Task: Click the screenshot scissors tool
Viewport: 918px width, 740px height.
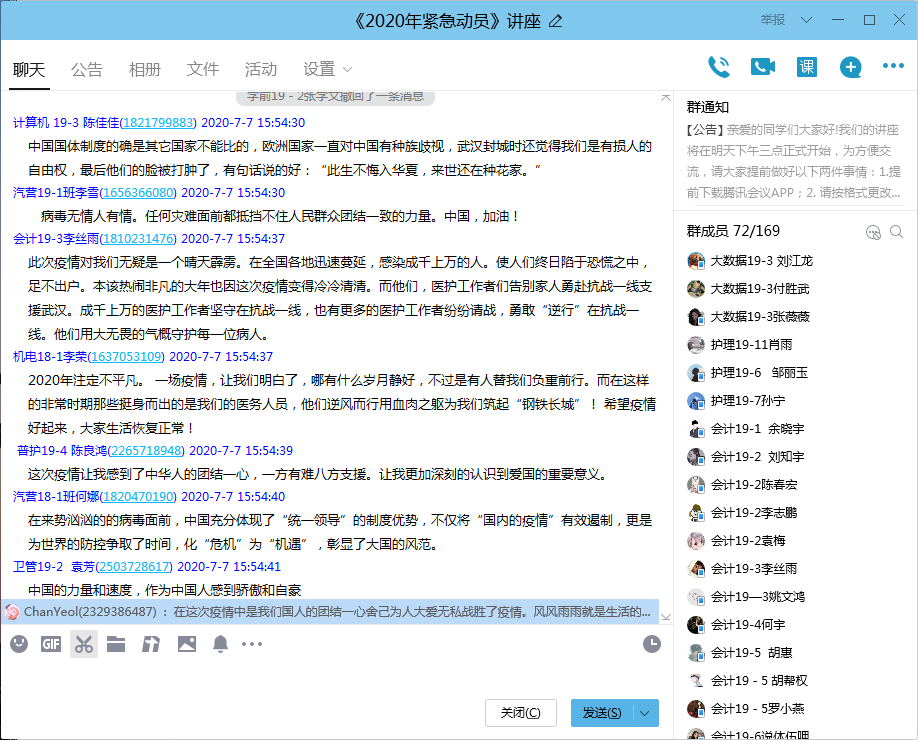Action: coord(84,644)
